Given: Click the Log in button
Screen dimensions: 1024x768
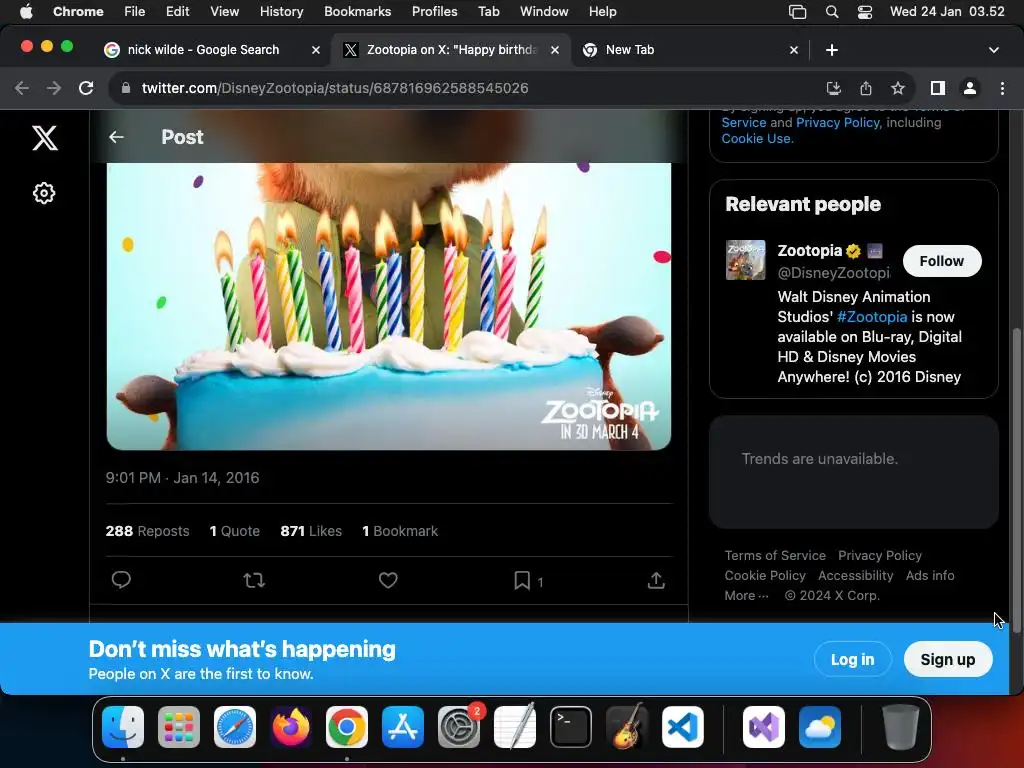Looking at the screenshot, I should pyautogui.click(x=852, y=660).
